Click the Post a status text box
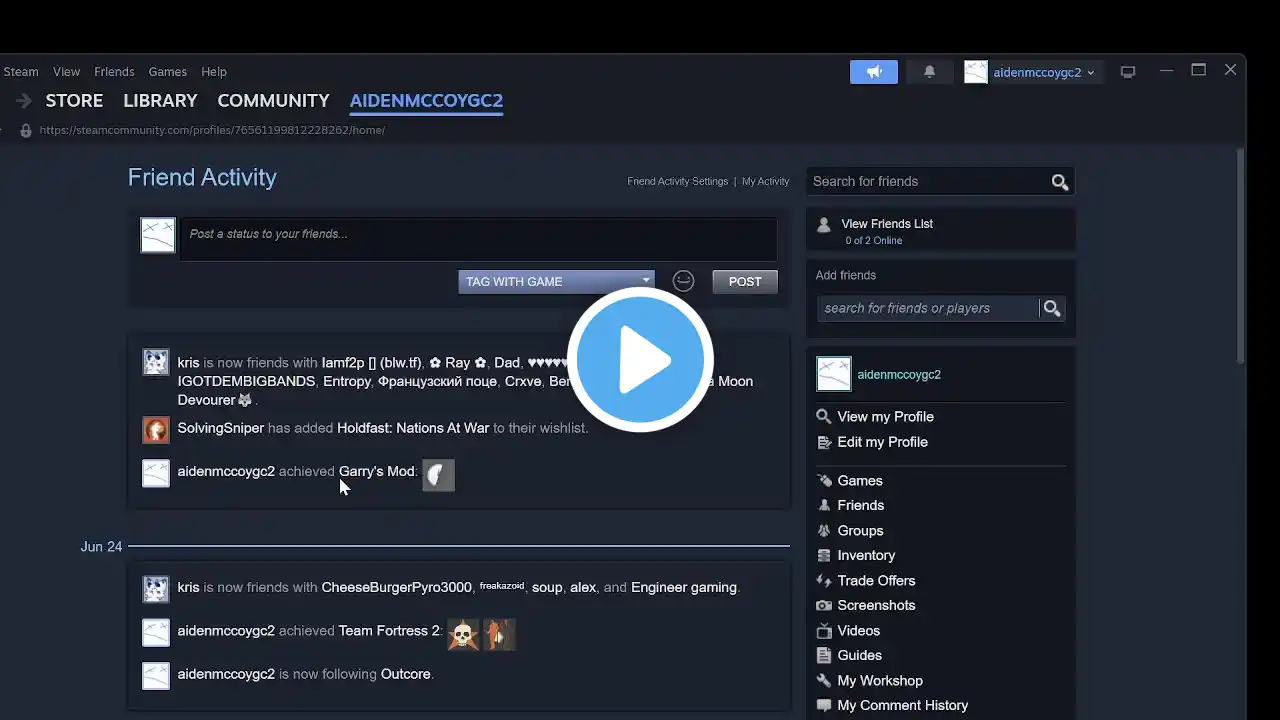Image resolution: width=1280 pixels, height=720 pixels. pyautogui.click(x=478, y=240)
